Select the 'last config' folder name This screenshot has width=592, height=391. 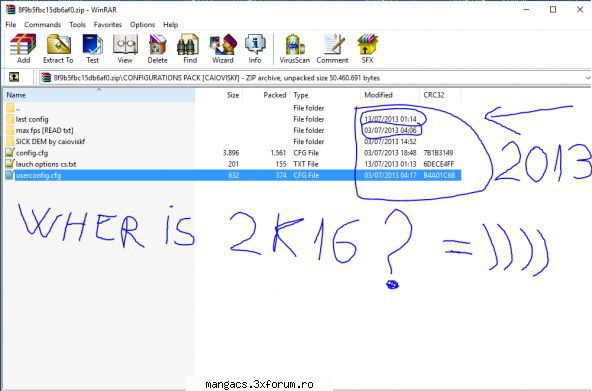[x=32, y=119]
